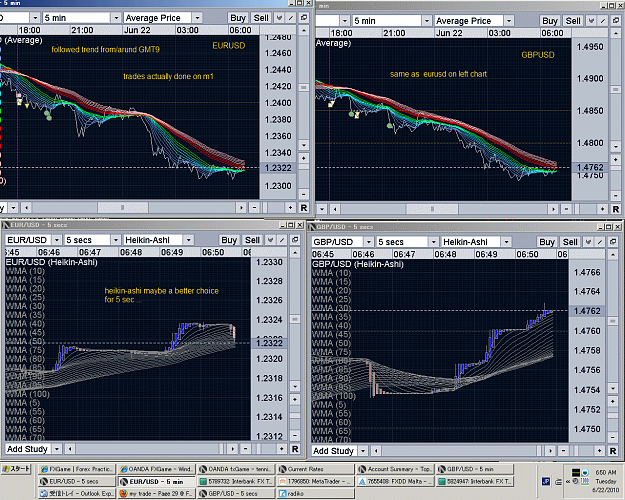Click the checkmark arrow icon in the EUR/USD 5 min toolbar
Image resolution: width=625 pixels, height=500 pixels.
point(279,18)
